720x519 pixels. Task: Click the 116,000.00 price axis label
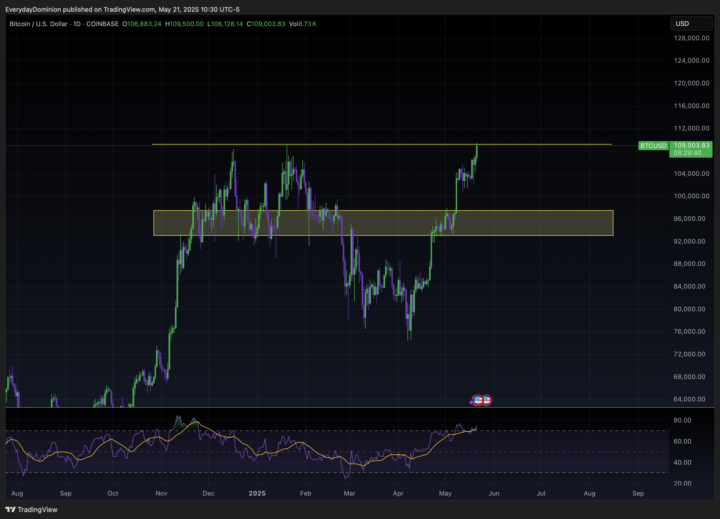coord(691,106)
